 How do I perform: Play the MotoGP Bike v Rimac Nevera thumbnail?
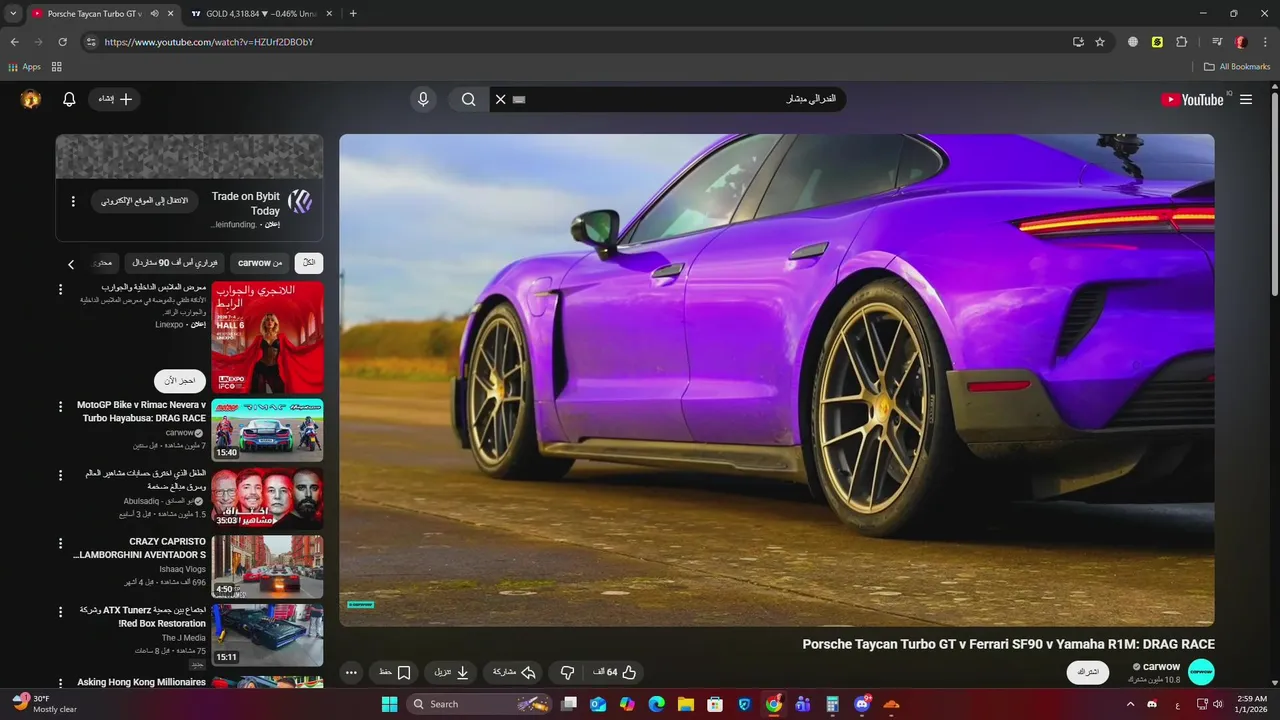pos(267,430)
